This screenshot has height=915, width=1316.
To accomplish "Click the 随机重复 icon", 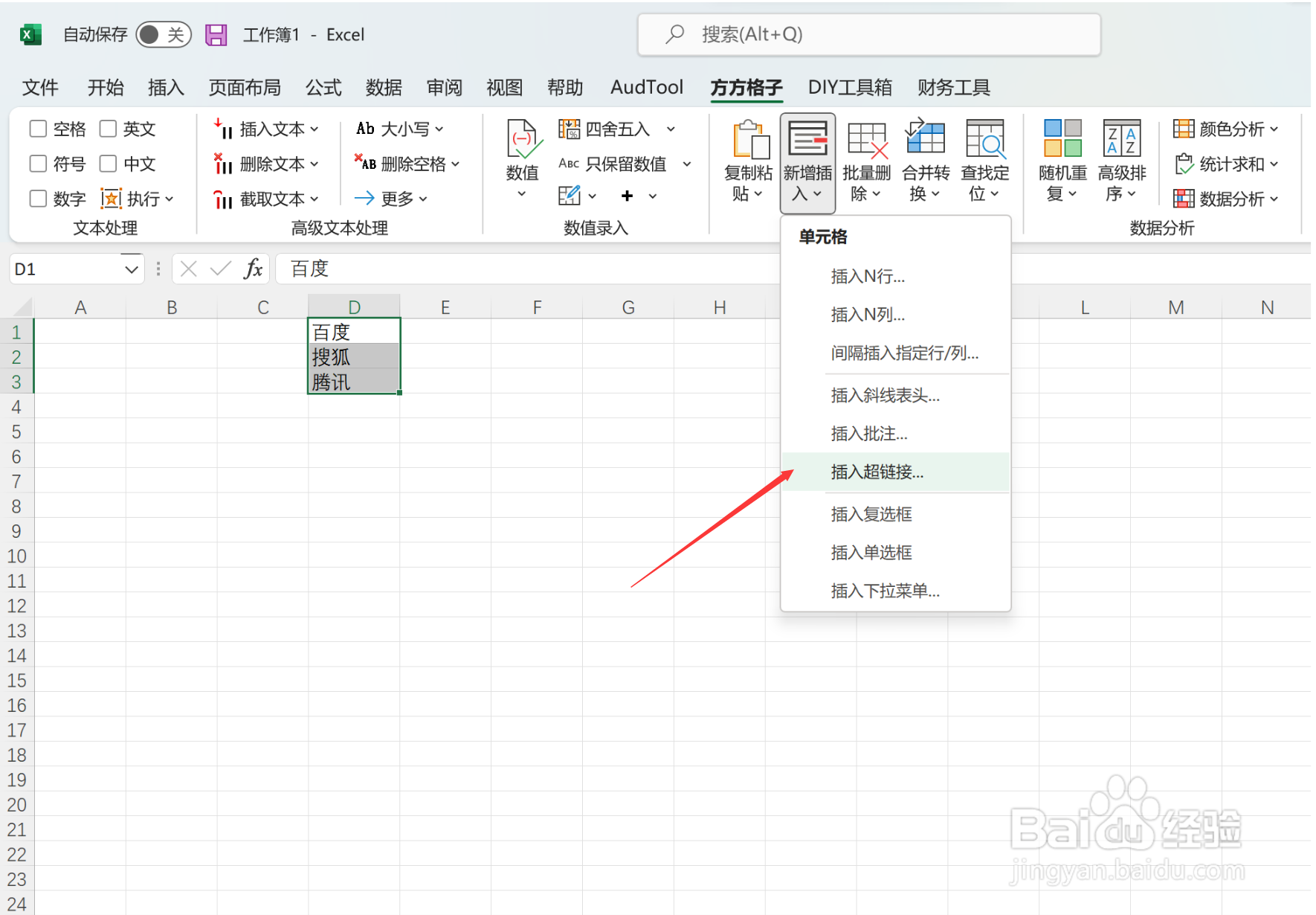I will (1062, 138).
